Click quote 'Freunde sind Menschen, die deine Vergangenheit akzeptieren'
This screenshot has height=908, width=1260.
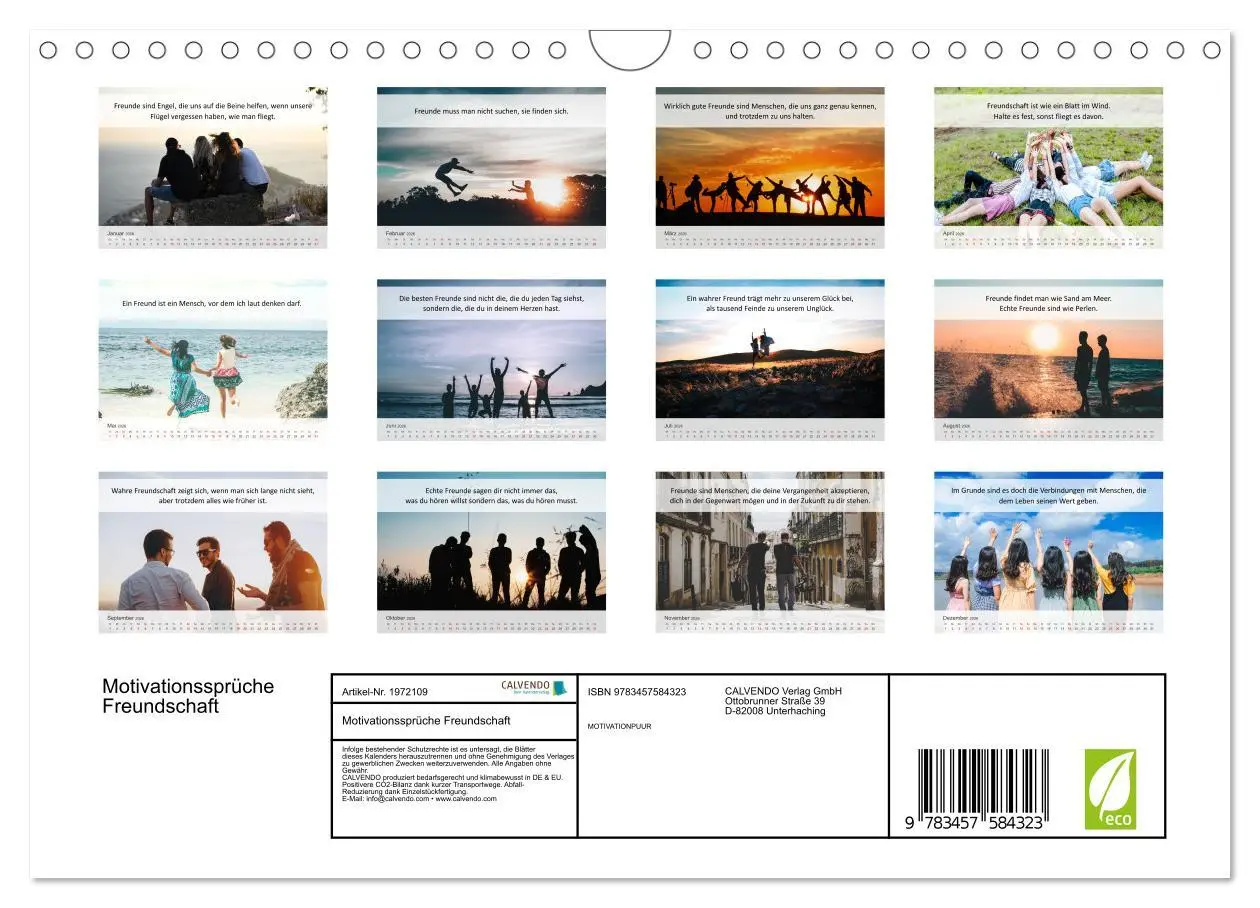[770, 490]
